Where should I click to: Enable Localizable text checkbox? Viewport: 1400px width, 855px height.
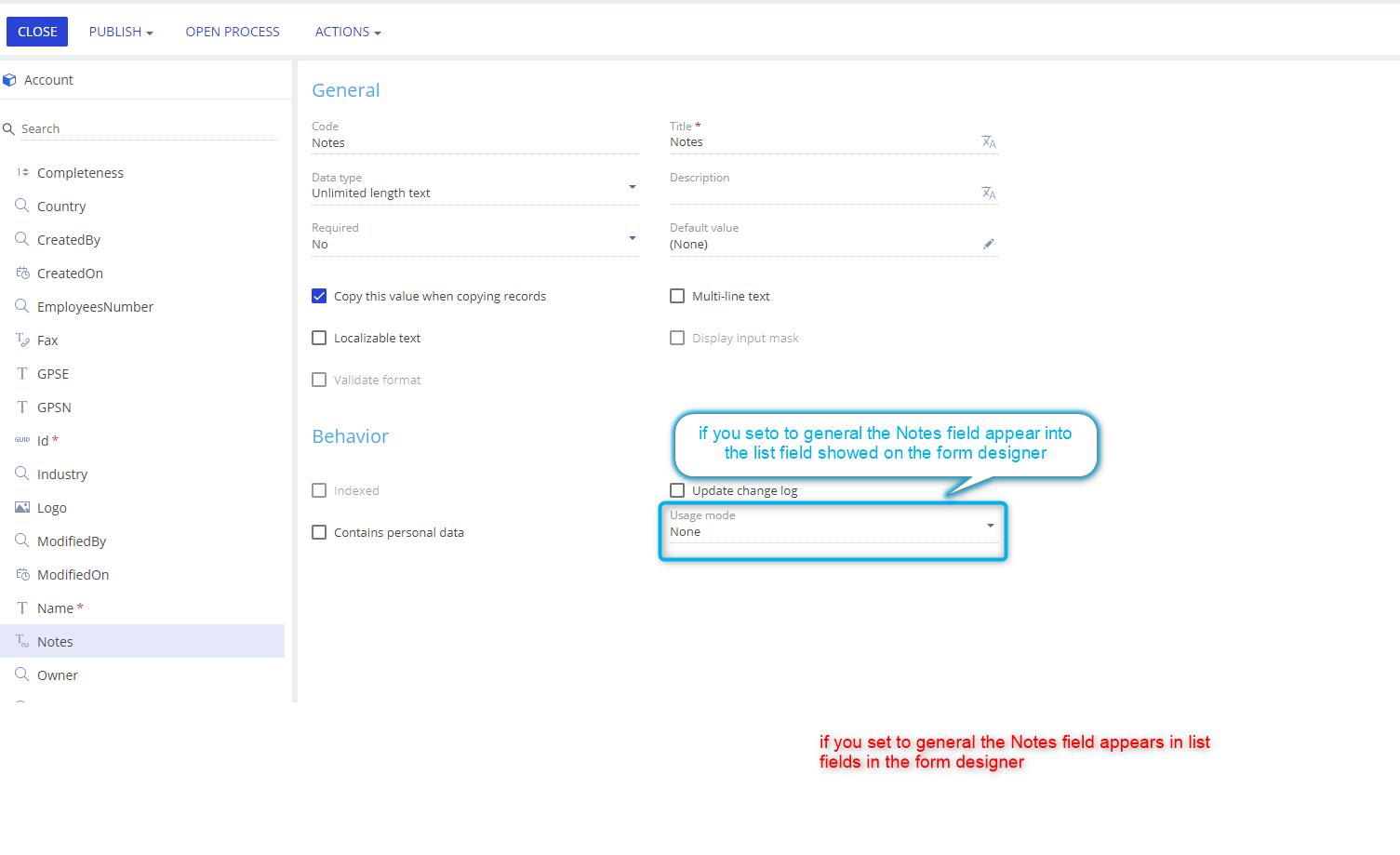[x=319, y=338]
